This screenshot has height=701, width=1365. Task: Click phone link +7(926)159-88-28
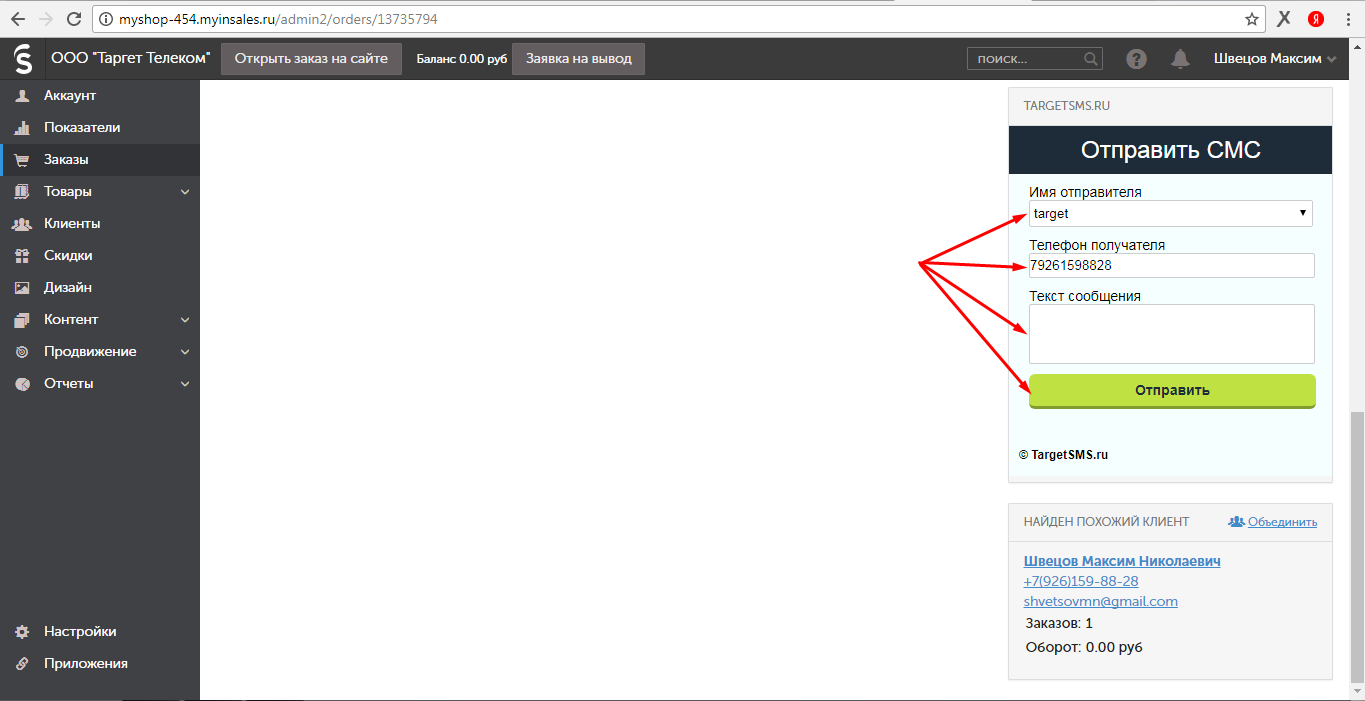[x=1081, y=581]
